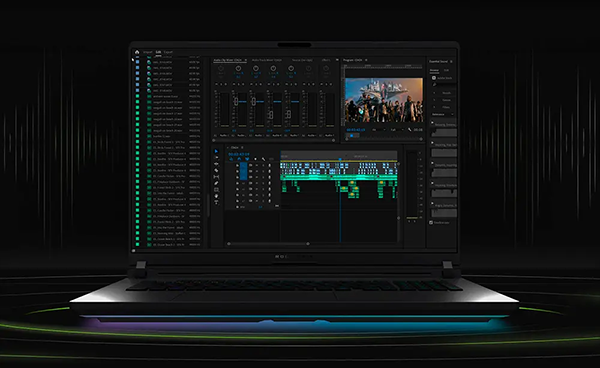Image resolution: width=600 pixels, height=368 pixels.
Task: Click the Program monitor blue timecode
Action: 356,130
